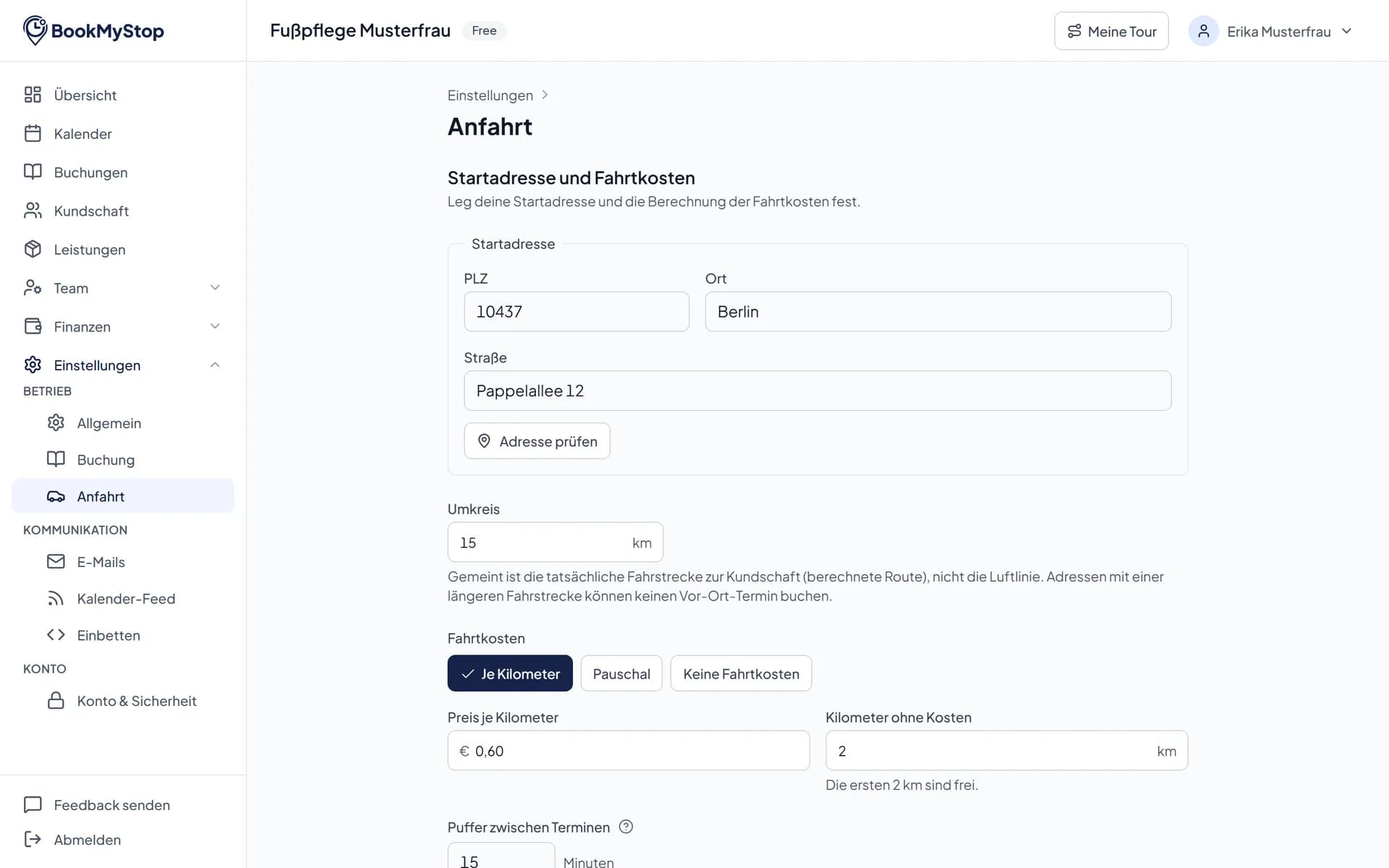Open Erika Musterfrau account dropdown
The image size is (1389, 868).
point(1271,31)
